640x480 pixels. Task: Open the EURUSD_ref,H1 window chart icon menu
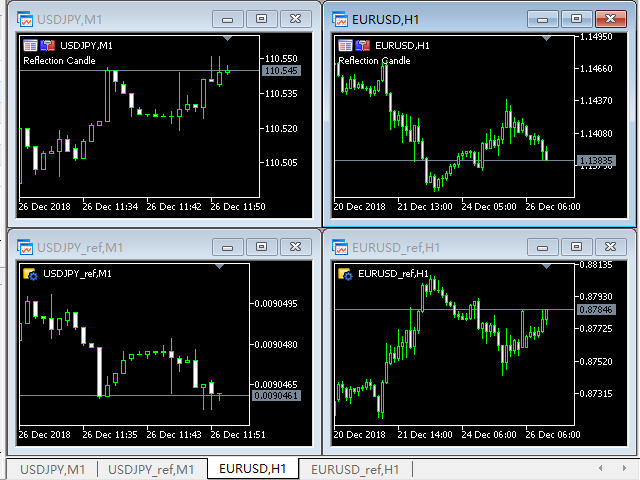point(340,247)
